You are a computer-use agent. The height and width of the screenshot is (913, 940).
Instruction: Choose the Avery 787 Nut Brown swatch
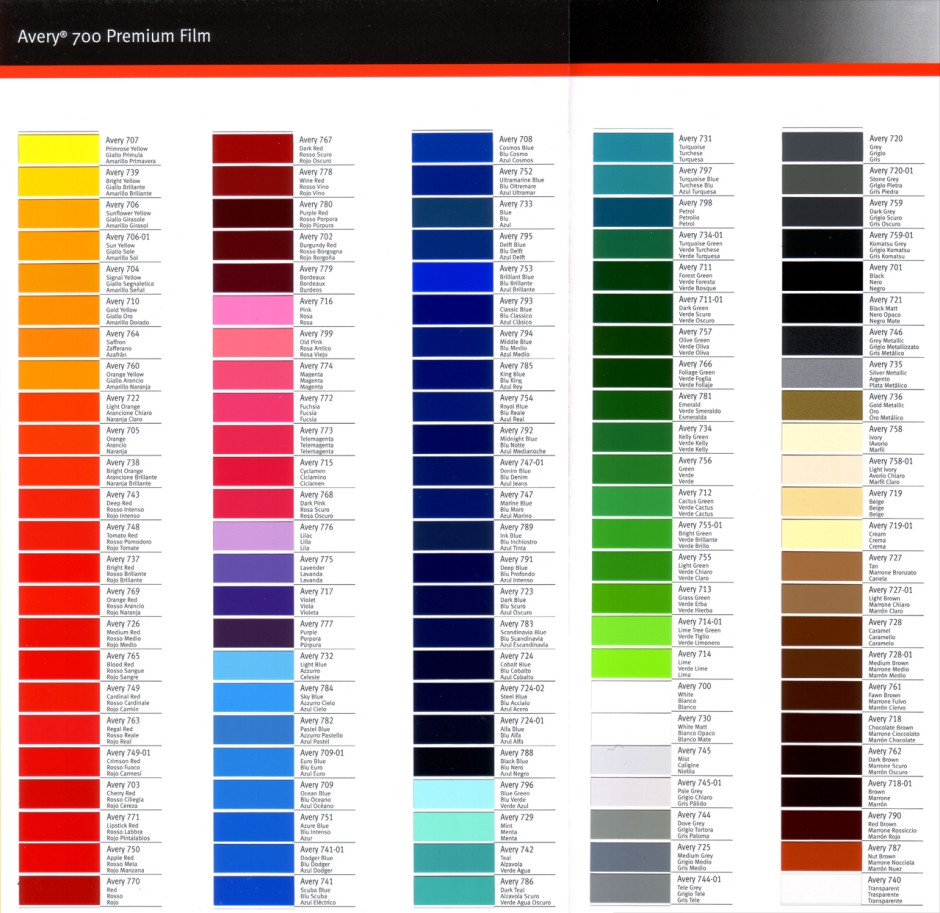(821, 856)
